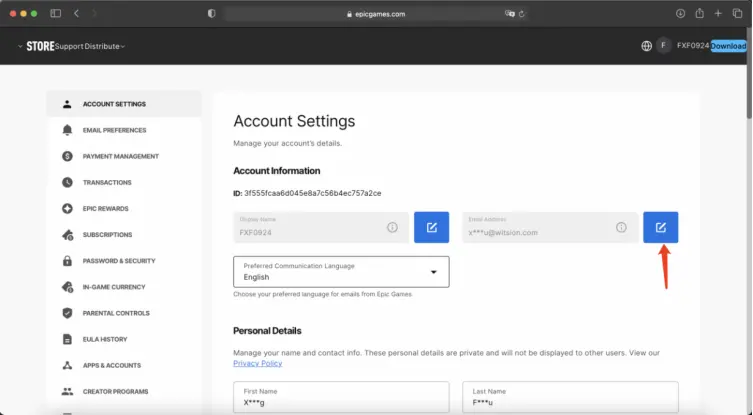Open Subscriptions sidebar item
753x415 pixels.
[x=124, y=234]
